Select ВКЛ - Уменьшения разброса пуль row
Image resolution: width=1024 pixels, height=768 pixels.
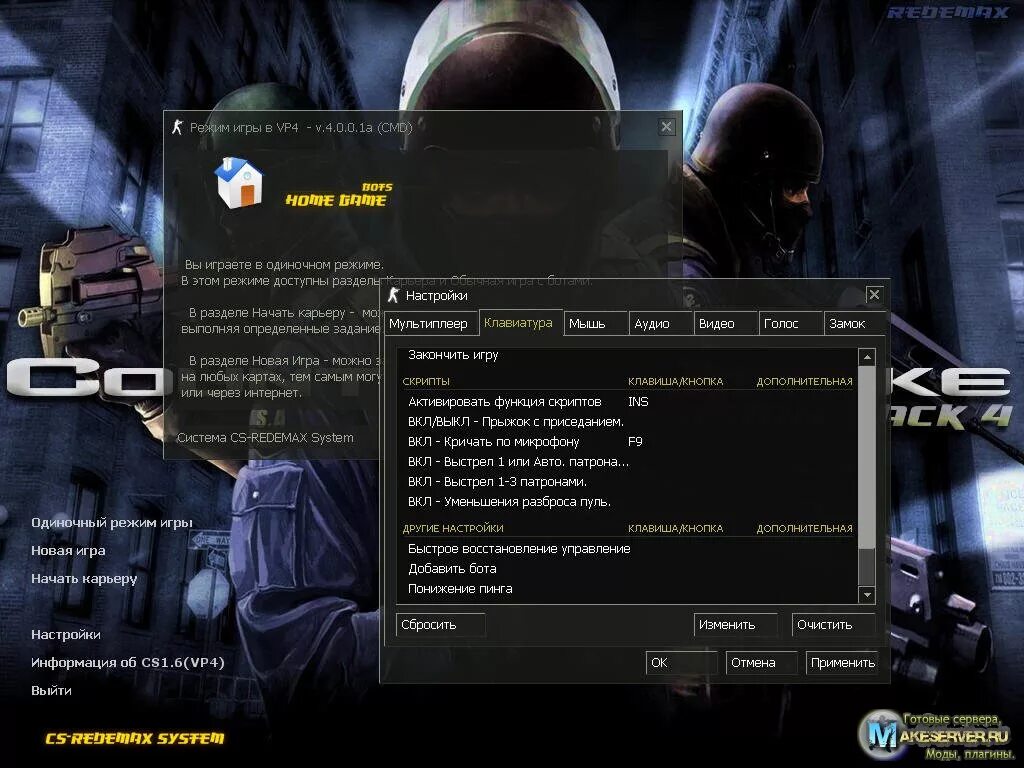[628, 502]
